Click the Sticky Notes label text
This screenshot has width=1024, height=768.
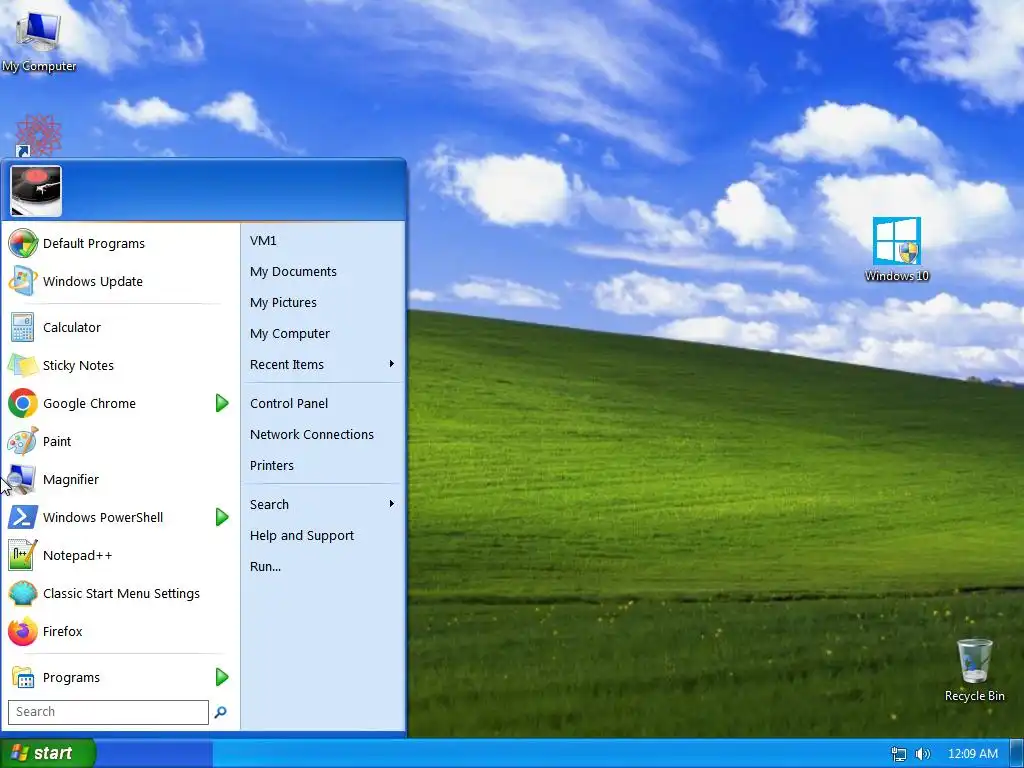(78, 365)
